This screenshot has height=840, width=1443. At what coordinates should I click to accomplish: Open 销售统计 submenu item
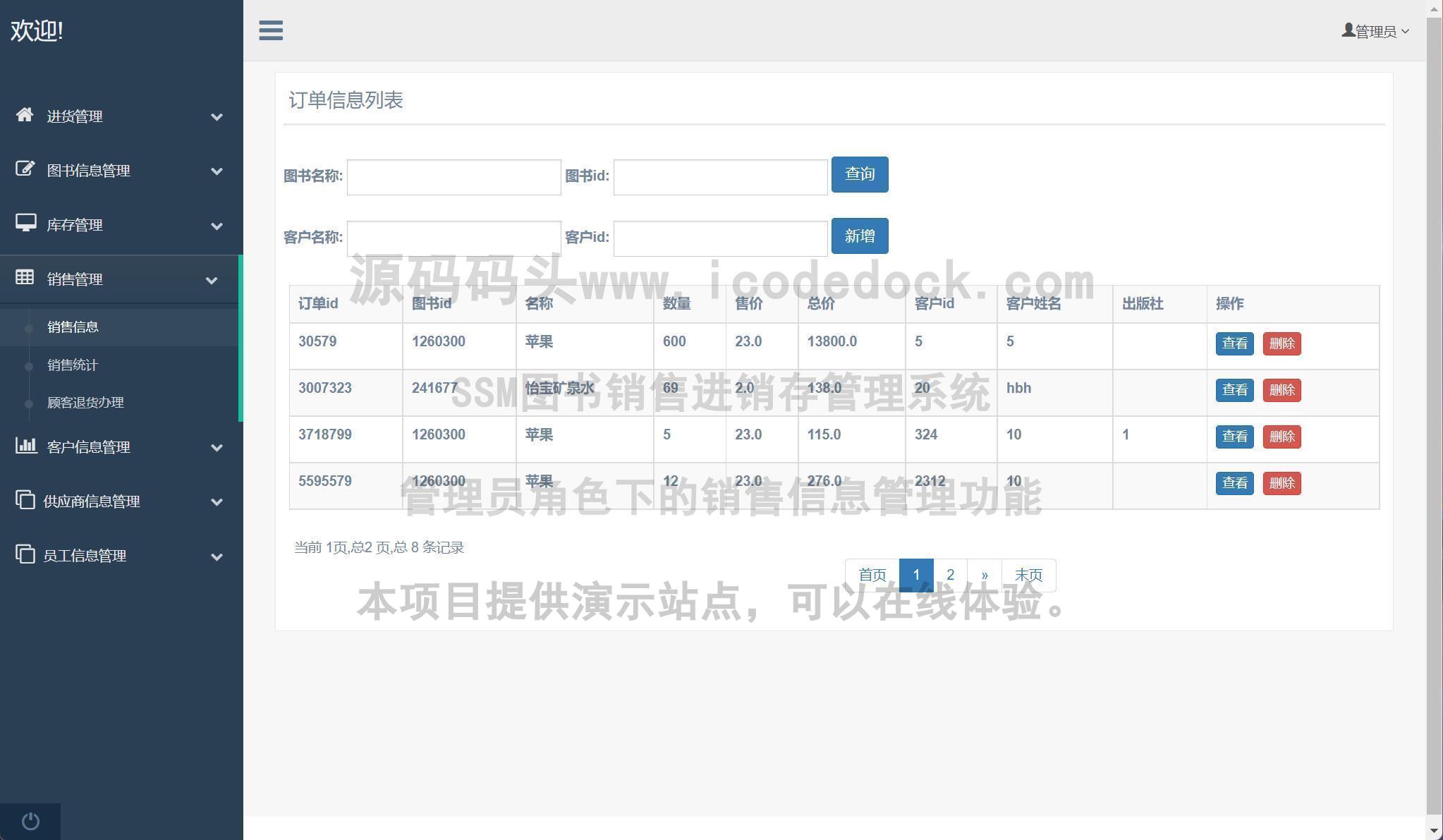[72, 365]
